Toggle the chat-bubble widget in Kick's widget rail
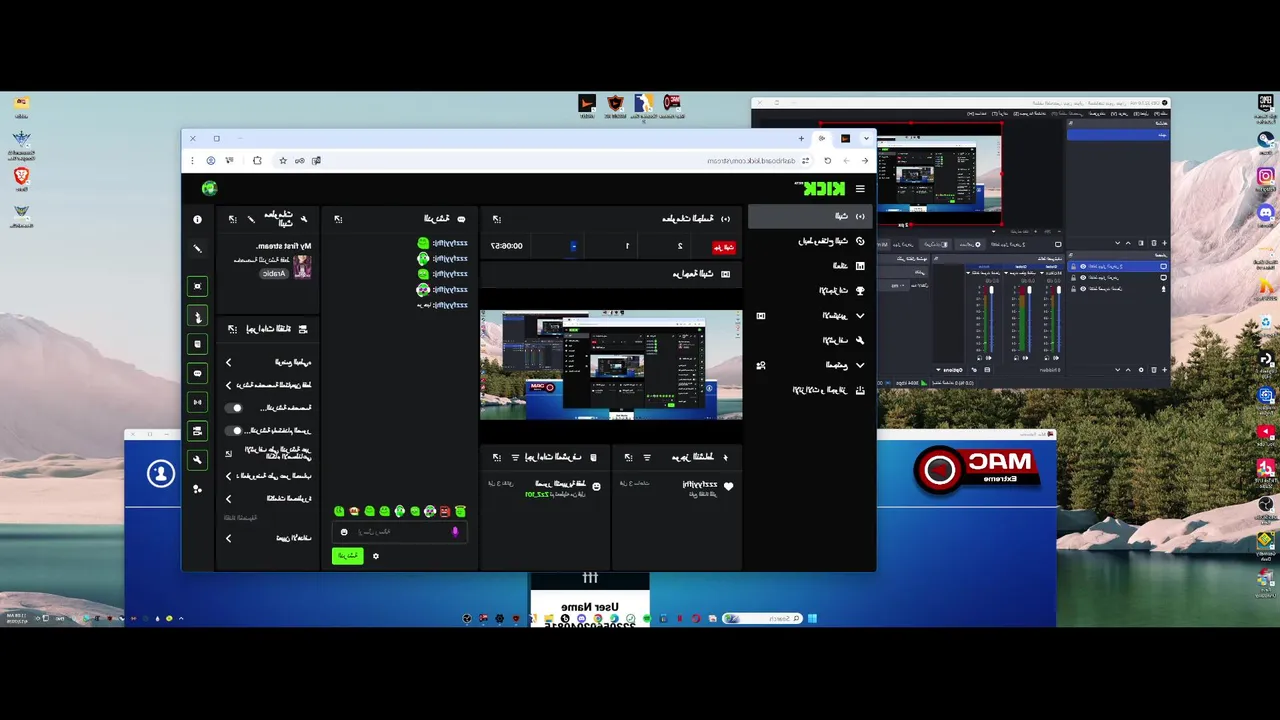Viewport: 1280px width, 720px height. 197,373
